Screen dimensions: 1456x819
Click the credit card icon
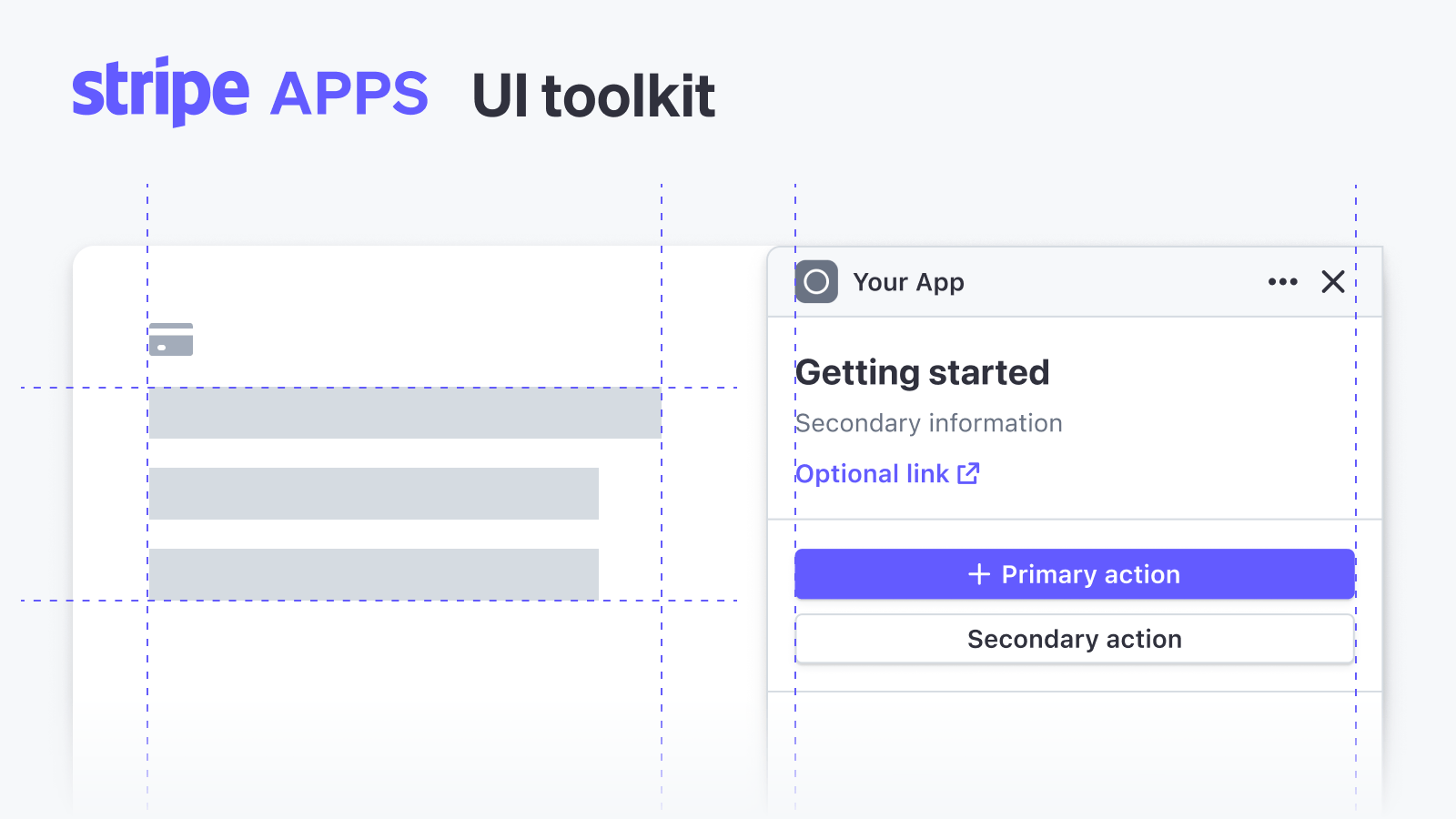tap(171, 339)
